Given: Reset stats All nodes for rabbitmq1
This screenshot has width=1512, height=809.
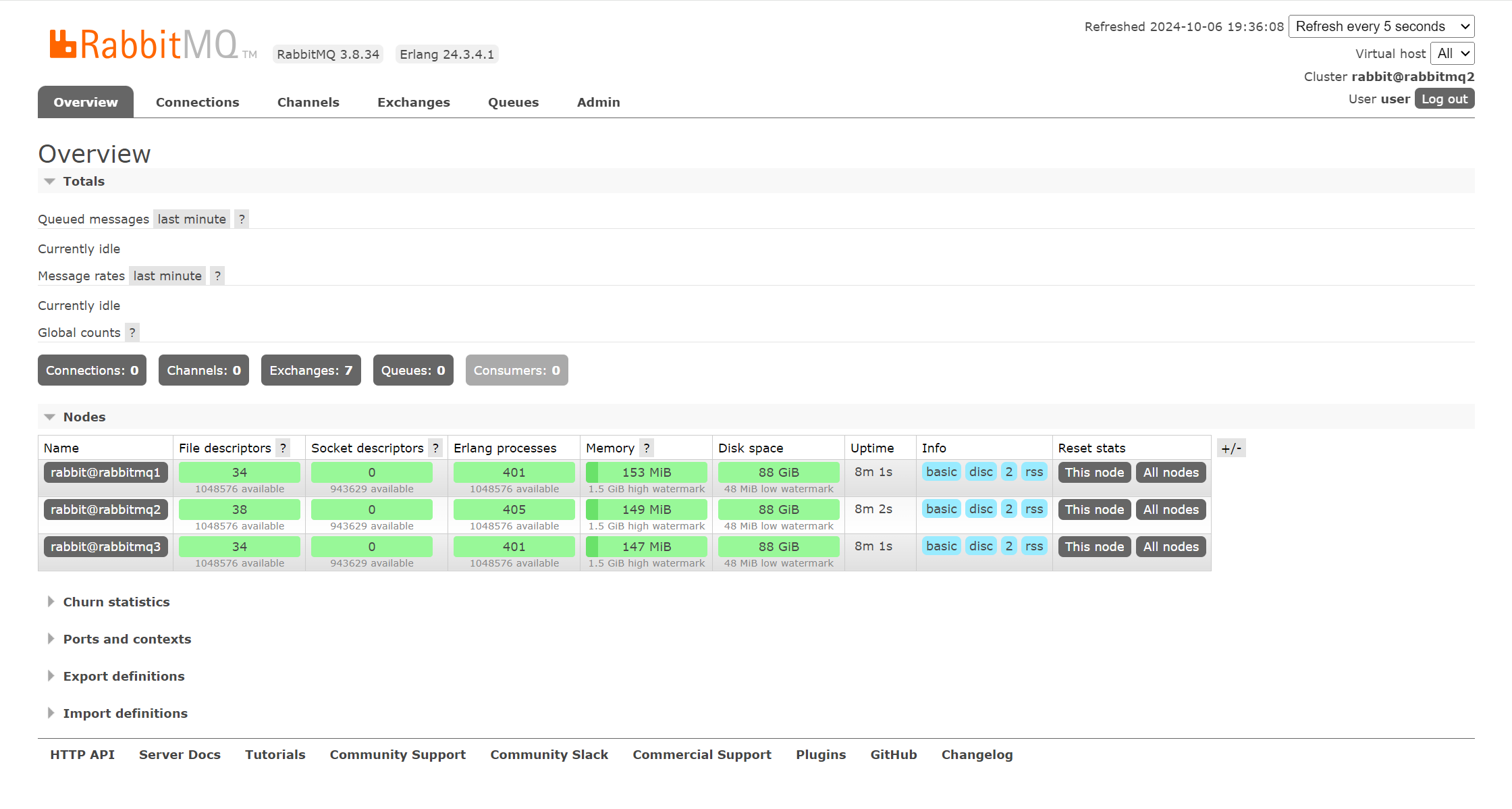Looking at the screenshot, I should click(x=1171, y=472).
